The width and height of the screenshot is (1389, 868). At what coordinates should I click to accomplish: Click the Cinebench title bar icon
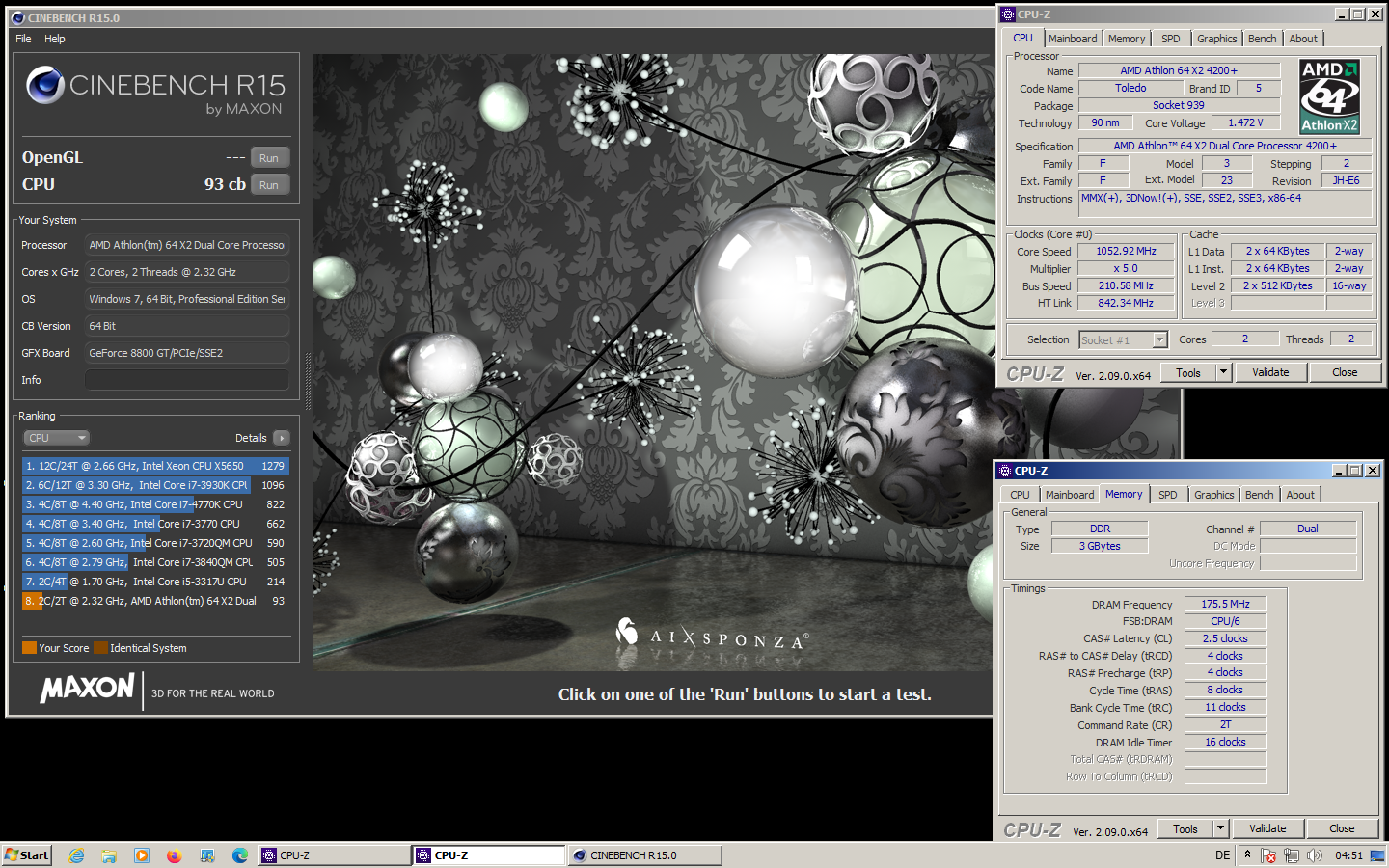[17, 18]
